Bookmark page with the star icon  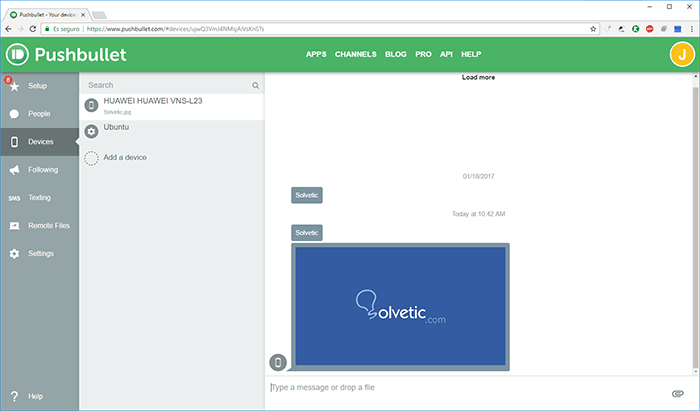[x=593, y=29]
